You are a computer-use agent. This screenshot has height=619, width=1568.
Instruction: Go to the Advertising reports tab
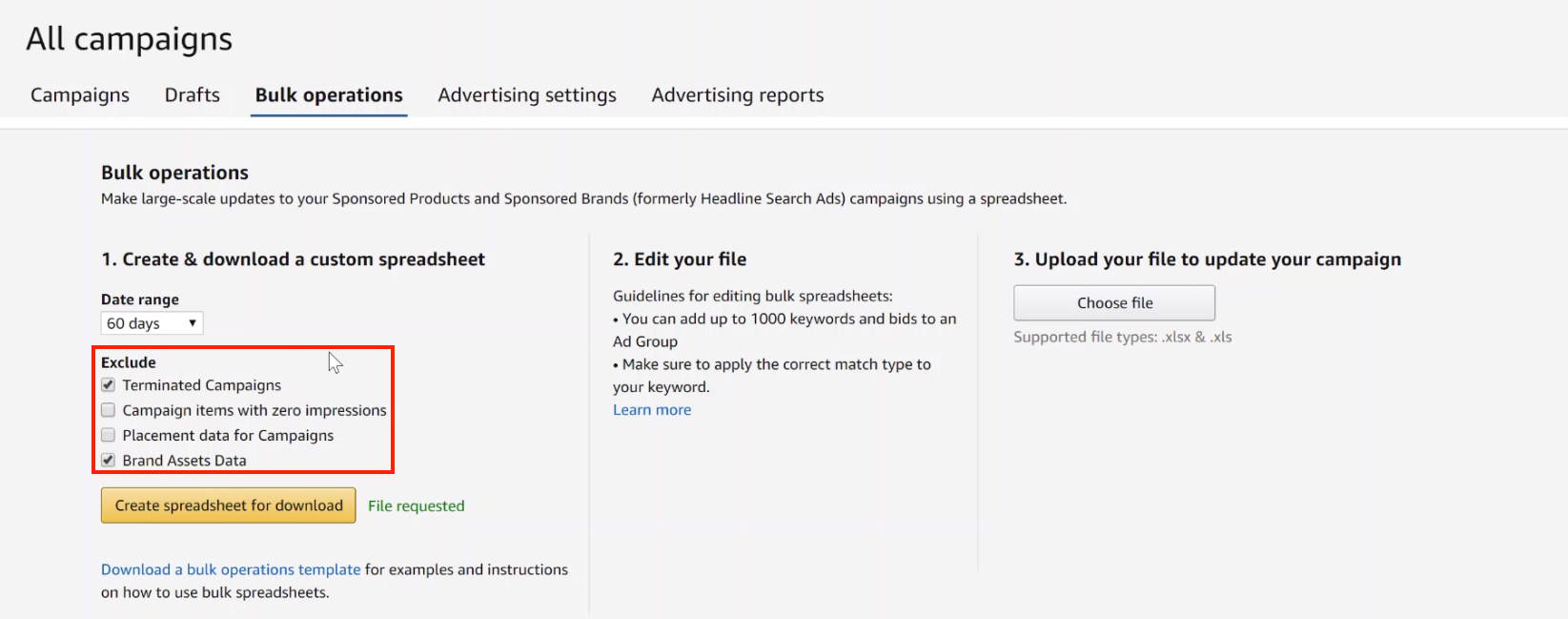[x=738, y=95]
